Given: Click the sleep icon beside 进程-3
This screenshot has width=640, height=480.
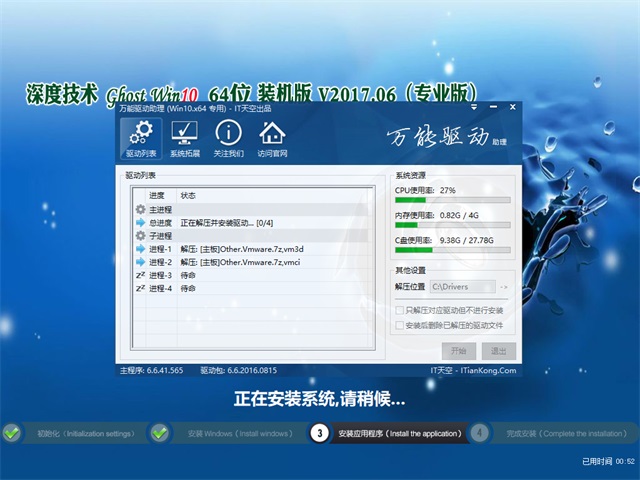Looking at the screenshot, I should coord(140,275).
